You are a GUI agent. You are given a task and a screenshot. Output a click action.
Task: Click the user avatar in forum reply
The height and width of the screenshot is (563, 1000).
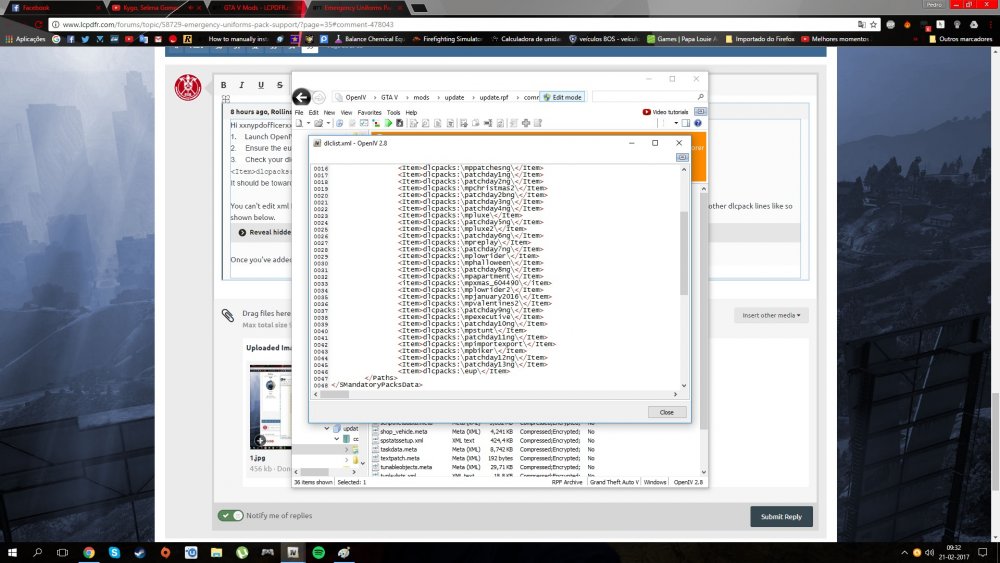click(x=188, y=87)
